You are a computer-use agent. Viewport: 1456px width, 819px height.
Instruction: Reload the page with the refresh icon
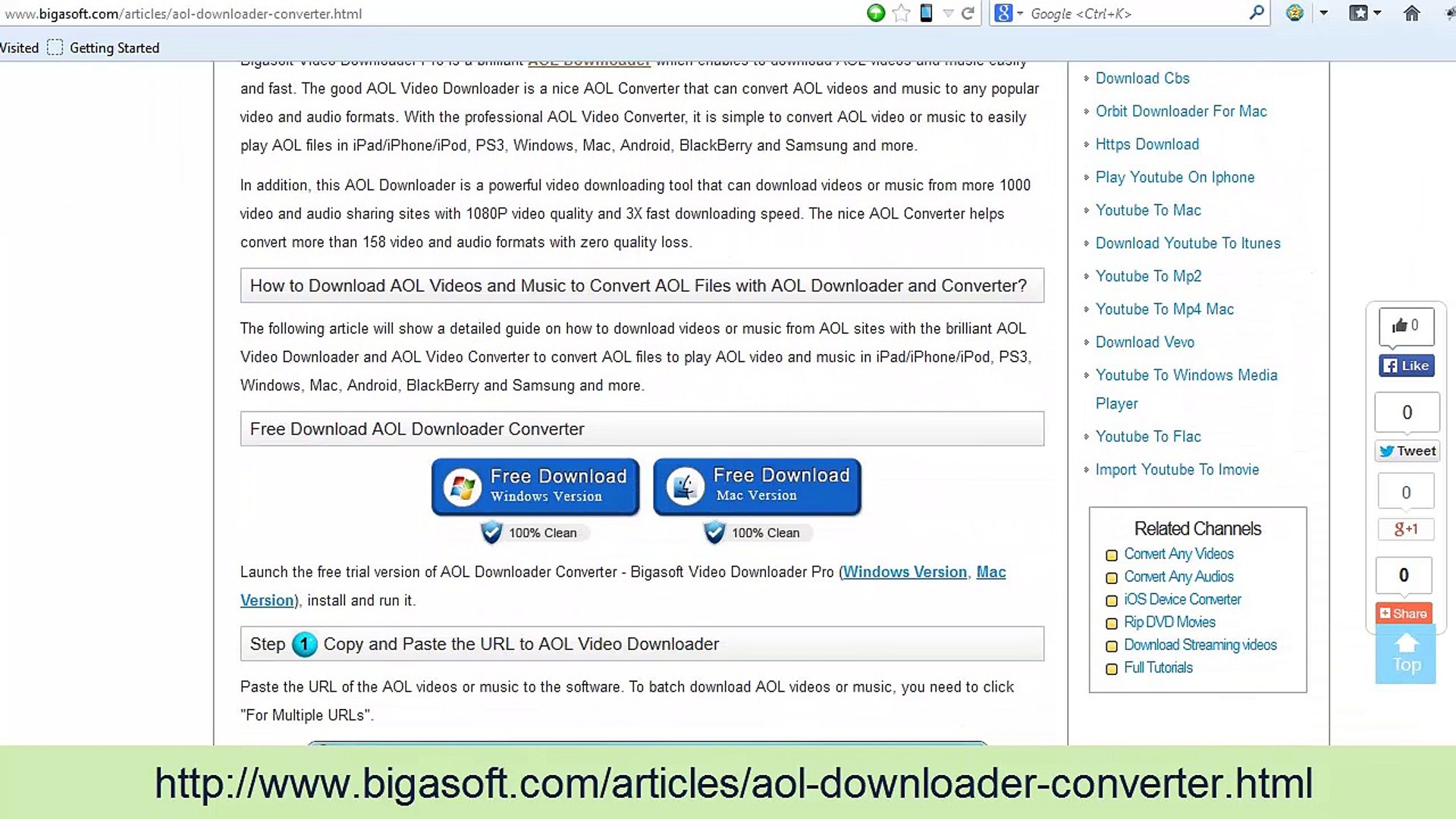coord(968,13)
